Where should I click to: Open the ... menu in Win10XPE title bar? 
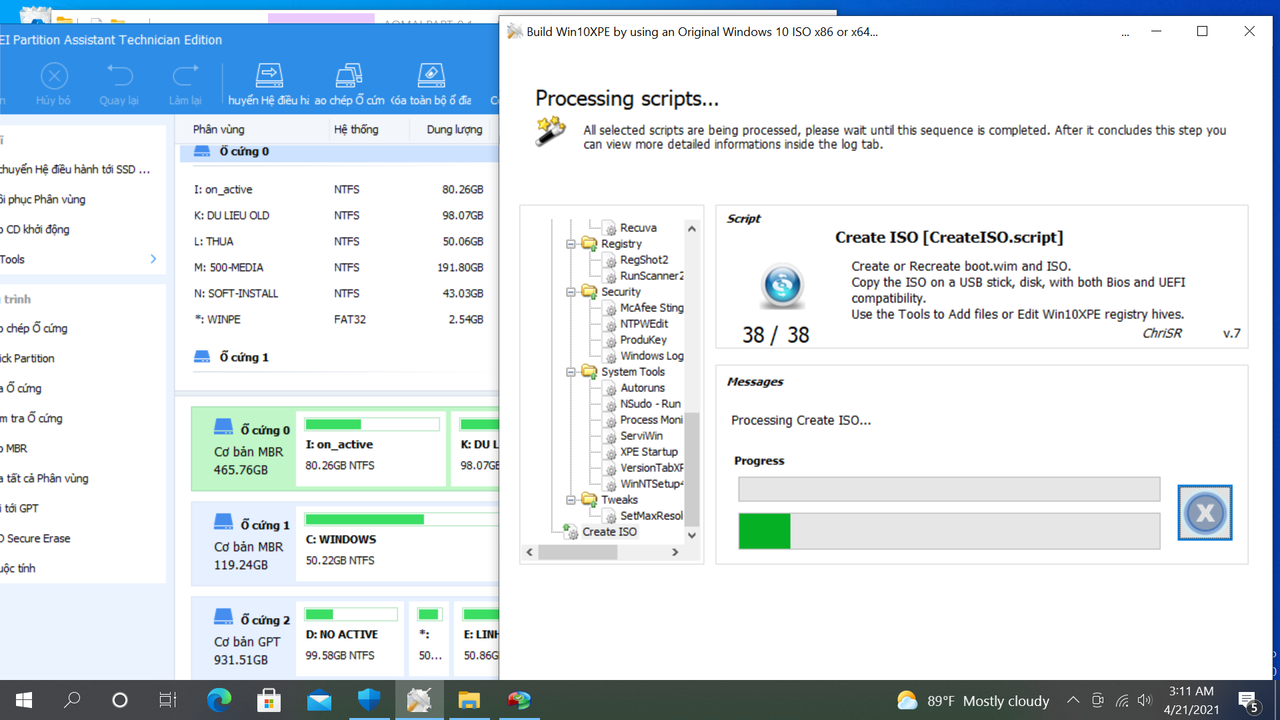pos(1124,31)
